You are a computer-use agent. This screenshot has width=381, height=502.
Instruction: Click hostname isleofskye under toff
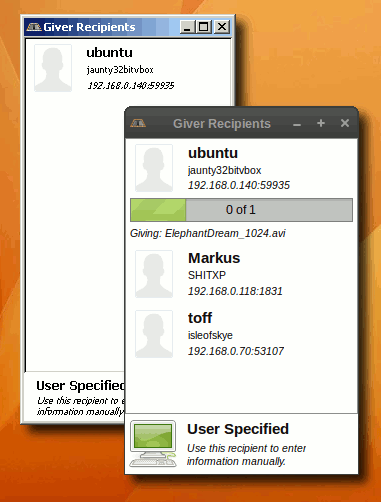point(210,335)
